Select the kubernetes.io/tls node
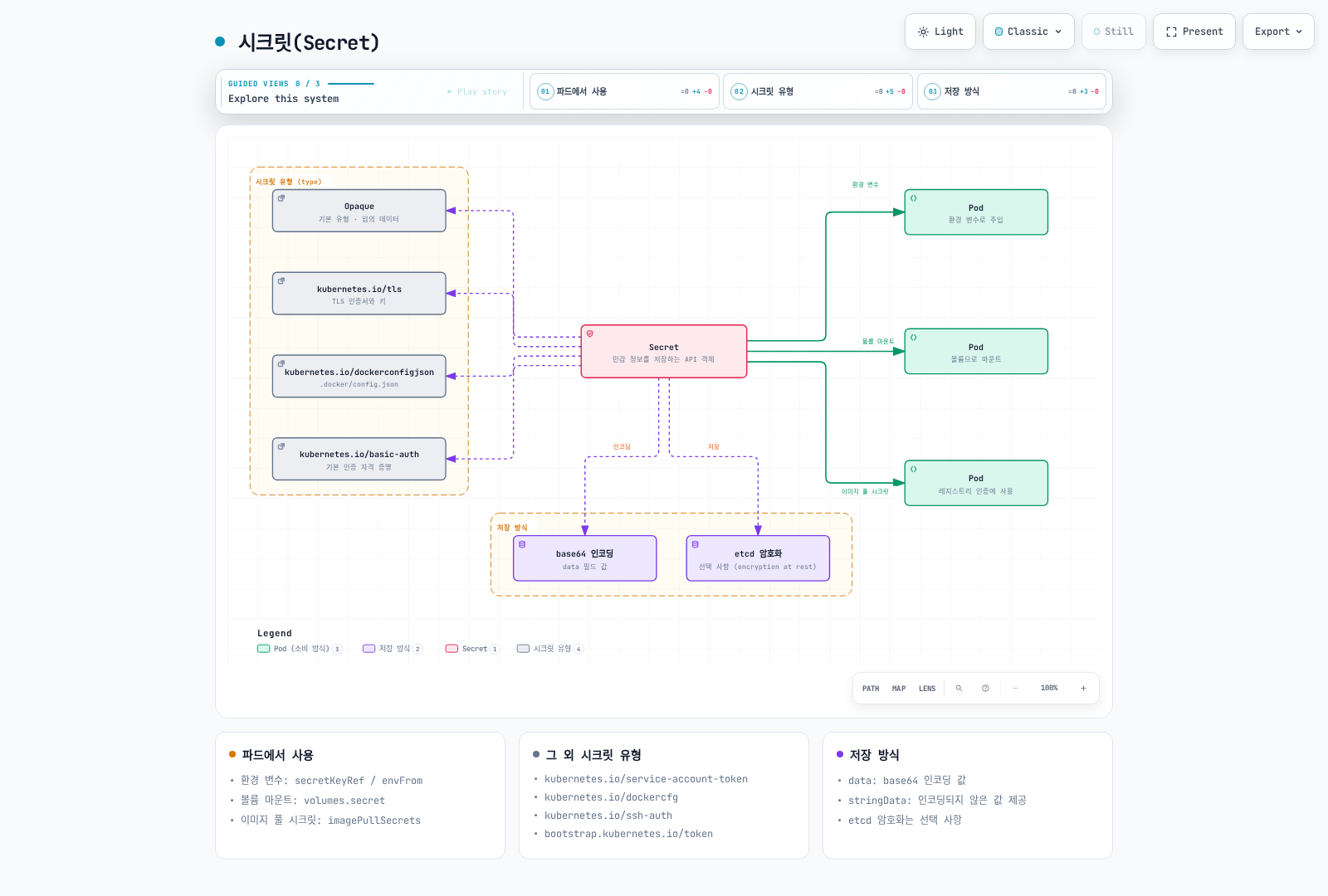The image size is (1328, 896). coord(359,294)
